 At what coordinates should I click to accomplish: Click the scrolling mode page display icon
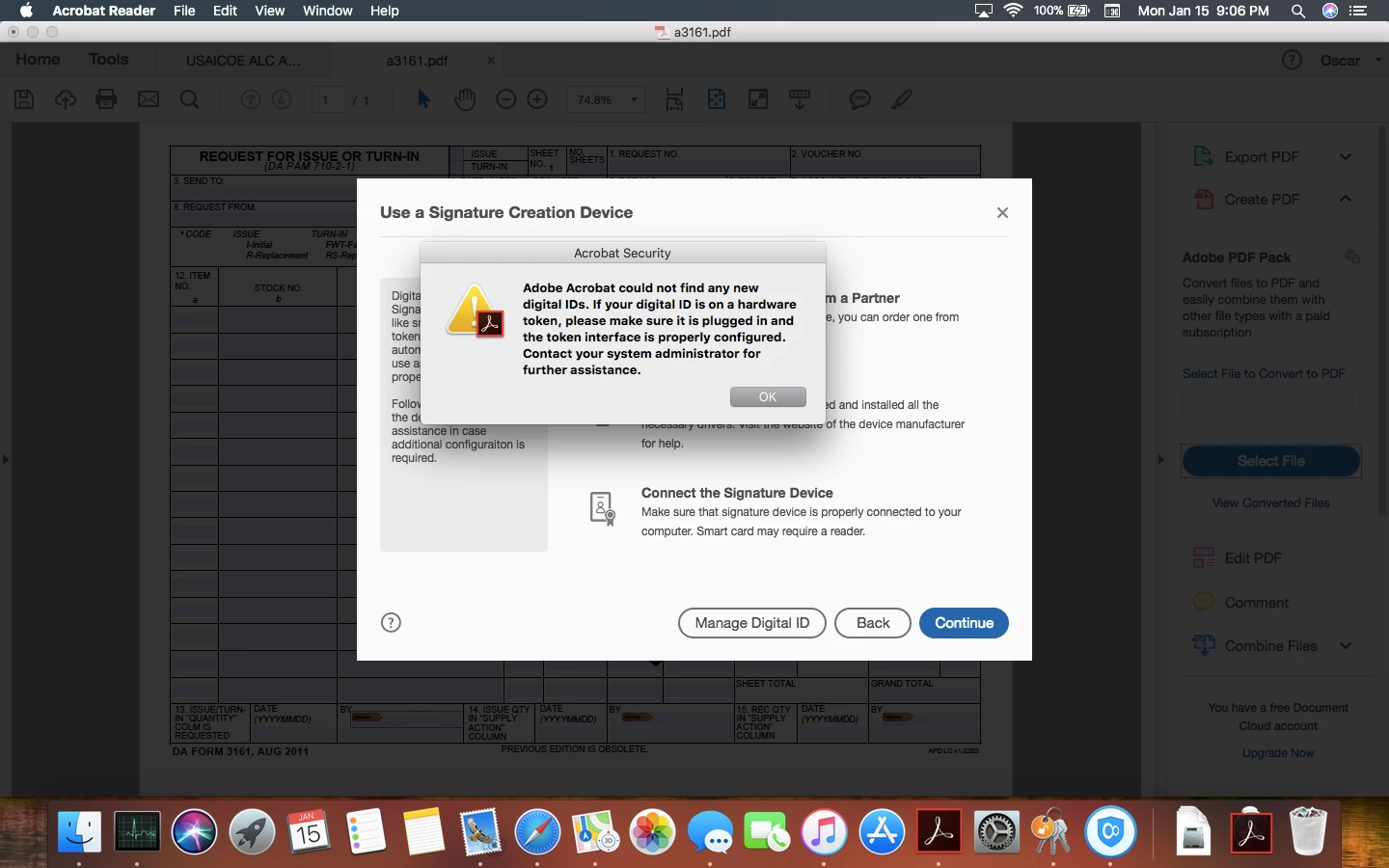click(x=675, y=99)
